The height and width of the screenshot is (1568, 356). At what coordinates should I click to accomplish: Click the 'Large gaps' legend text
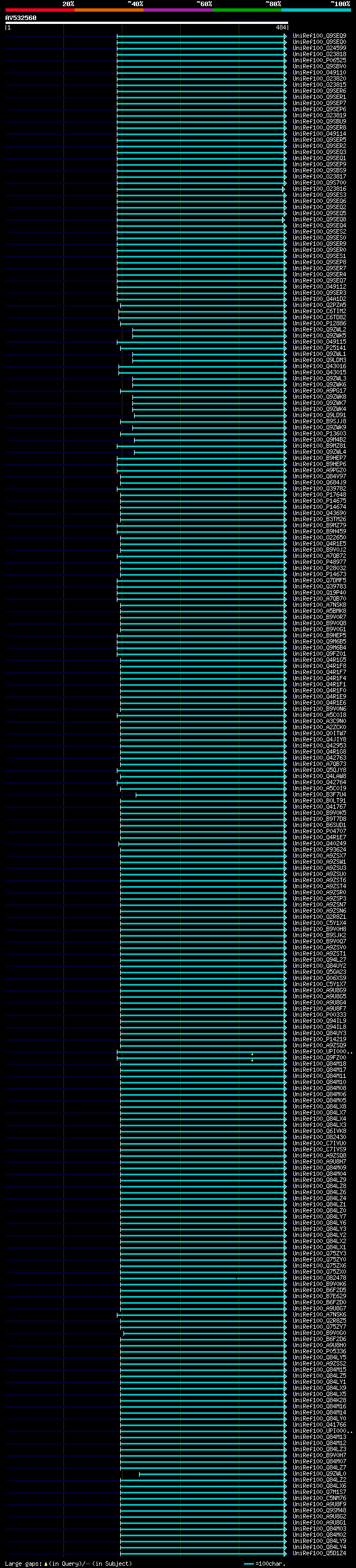tap(23, 1564)
